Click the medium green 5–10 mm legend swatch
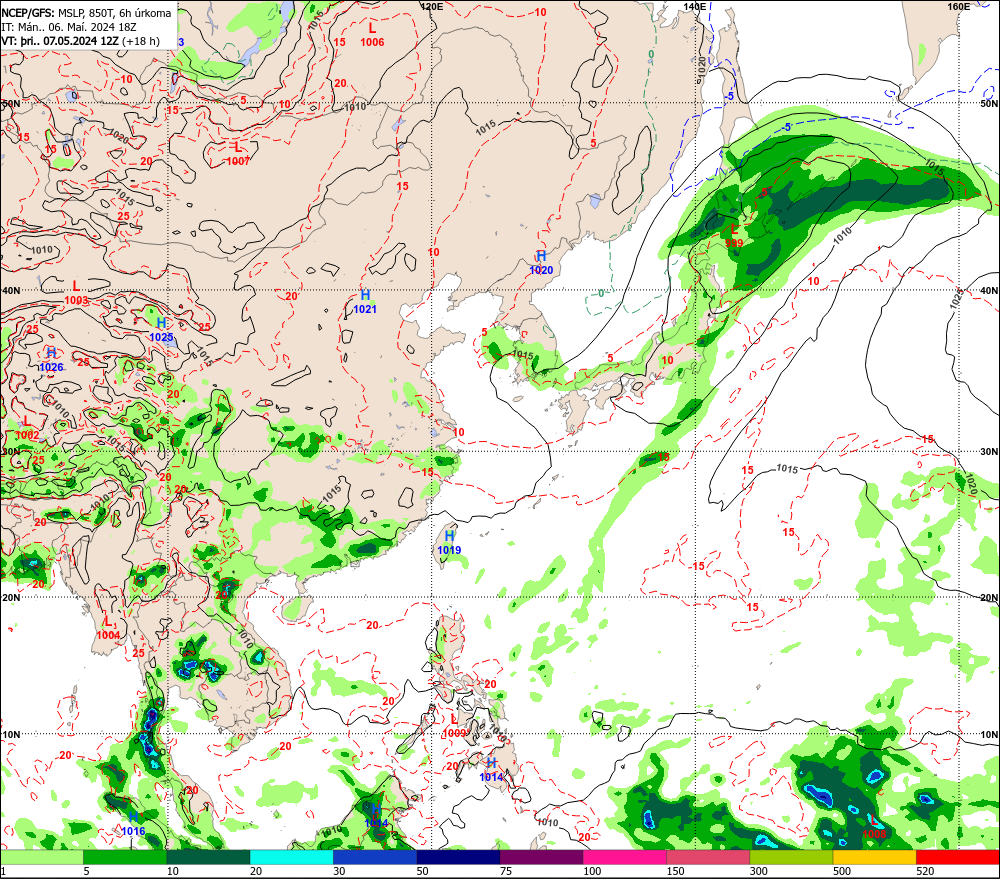Viewport: 1000px width, 879px height. pos(125,857)
